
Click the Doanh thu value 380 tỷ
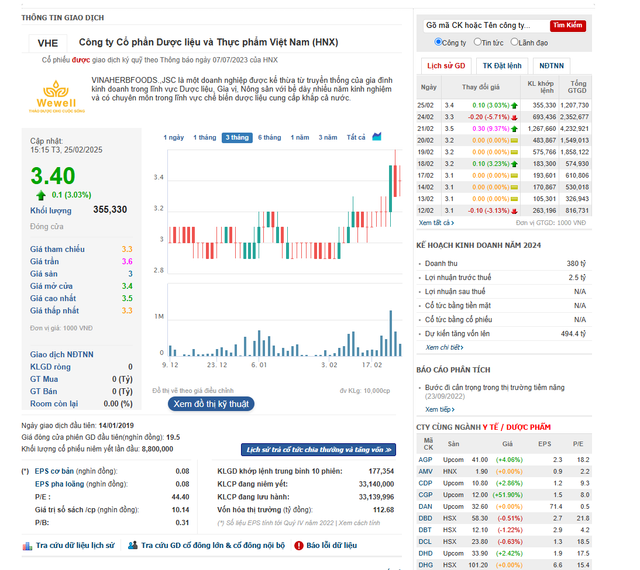(x=576, y=264)
